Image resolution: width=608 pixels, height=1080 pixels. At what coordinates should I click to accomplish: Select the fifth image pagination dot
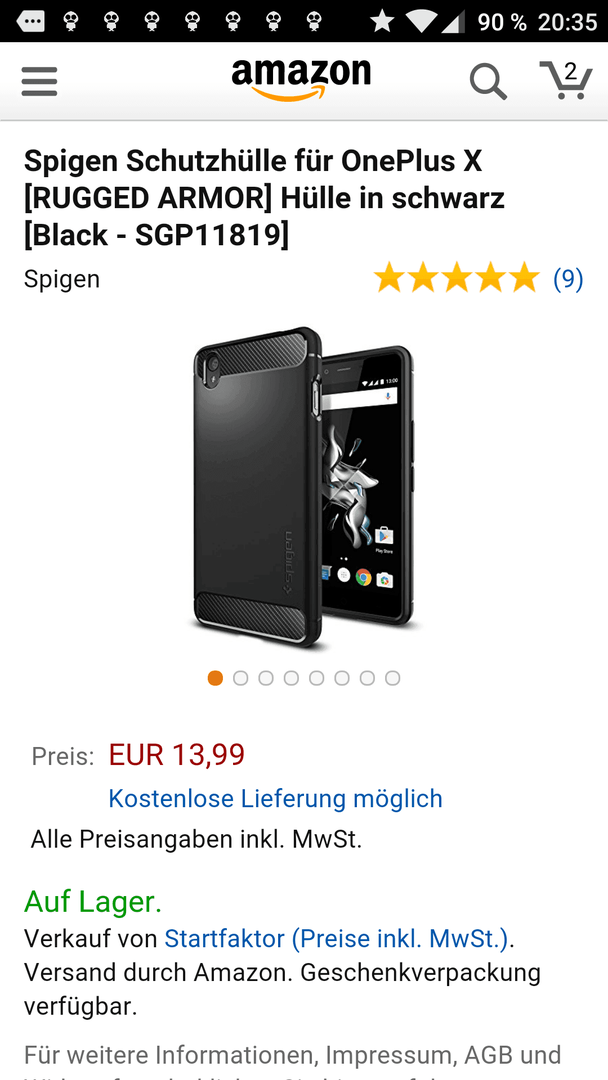click(x=317, y=678)
